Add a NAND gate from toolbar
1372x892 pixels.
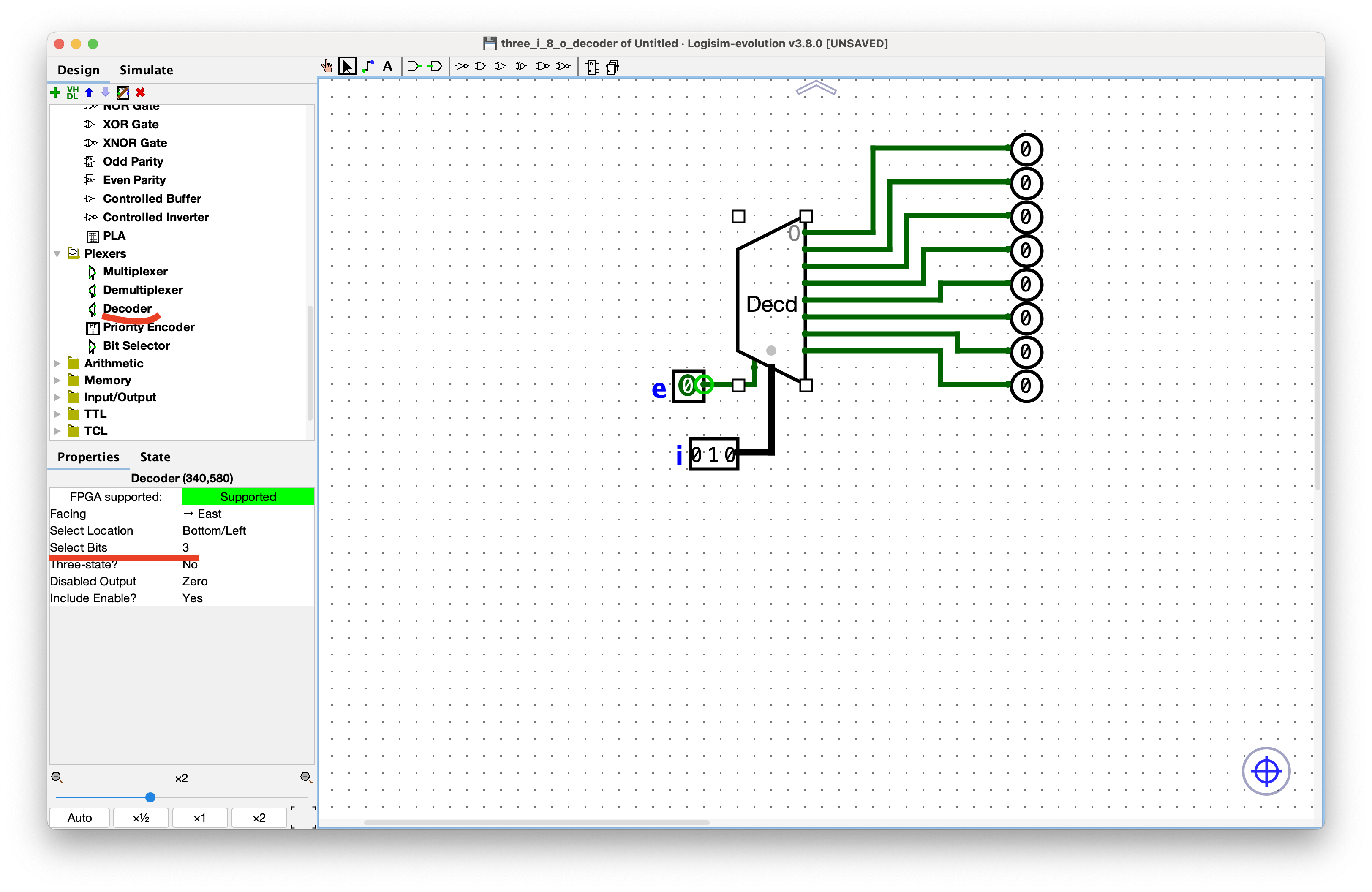pyautogui.click(x=542, y=66)
